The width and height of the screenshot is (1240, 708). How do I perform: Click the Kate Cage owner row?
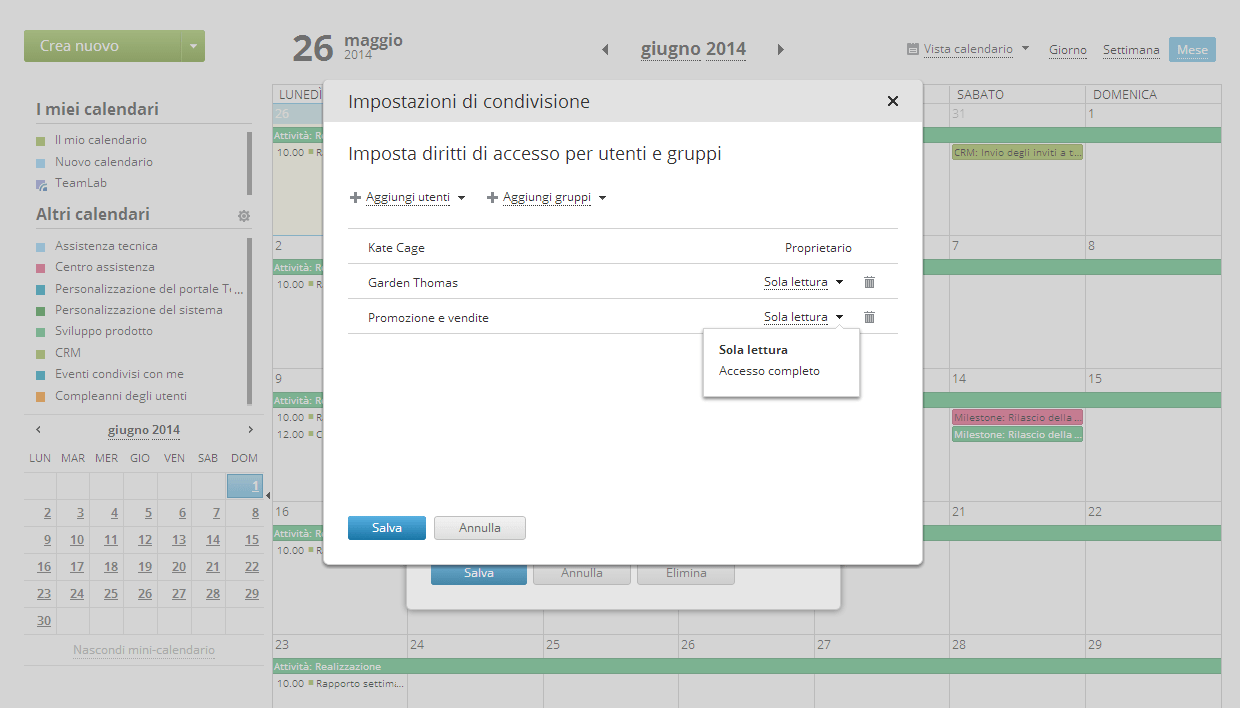pos(622,247)
